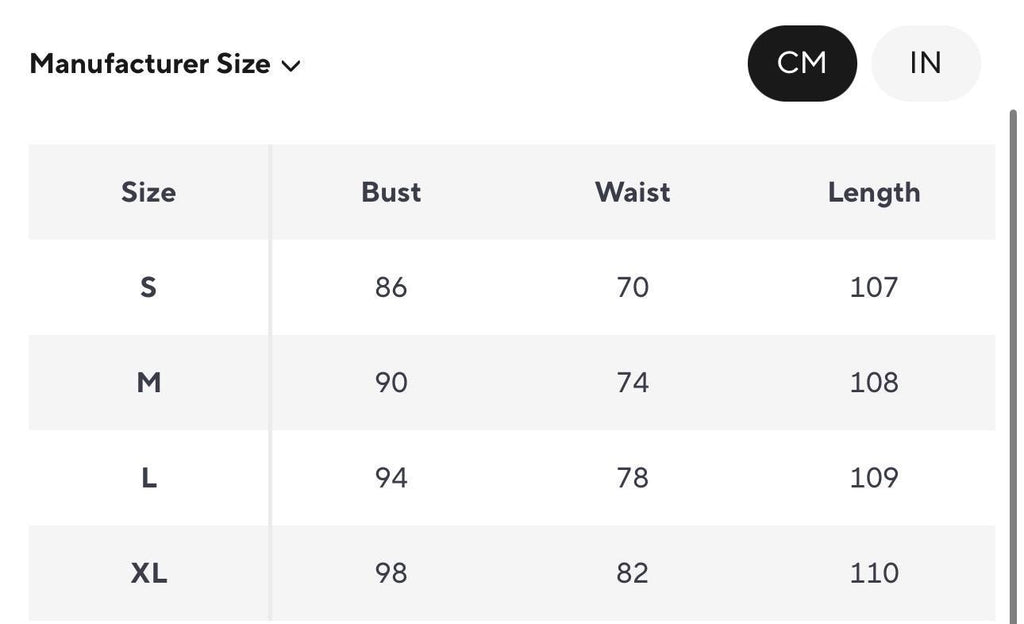Click bust value 98 for size XL
Viewport: 1024px width, 624px height.
pos(391,573)
